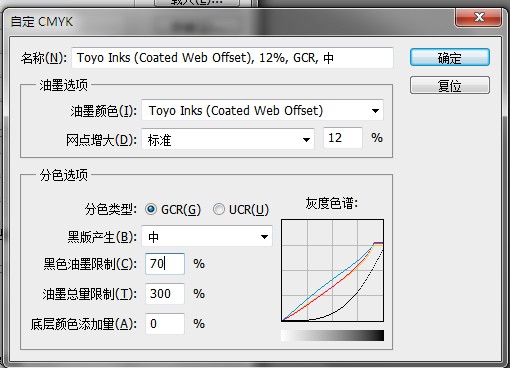Click the Toyo Inks combo box text
This screenshot has height=368, width=510.
click(x=236, y=111)
